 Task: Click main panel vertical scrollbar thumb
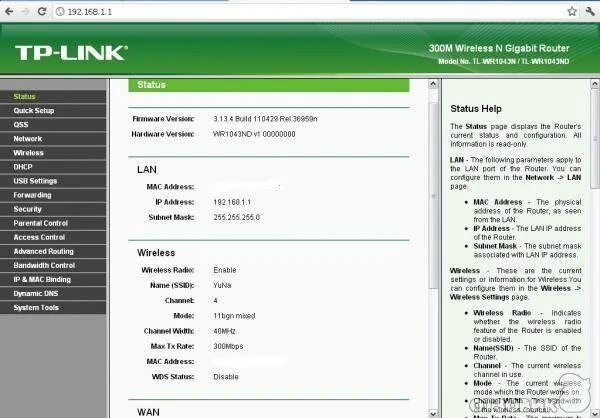pyautogui.click(x=433, y=195)
